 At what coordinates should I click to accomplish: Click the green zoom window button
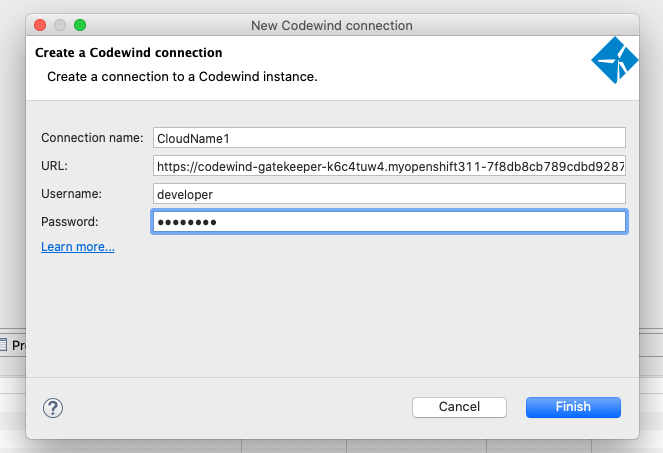[x=80, y=25]
